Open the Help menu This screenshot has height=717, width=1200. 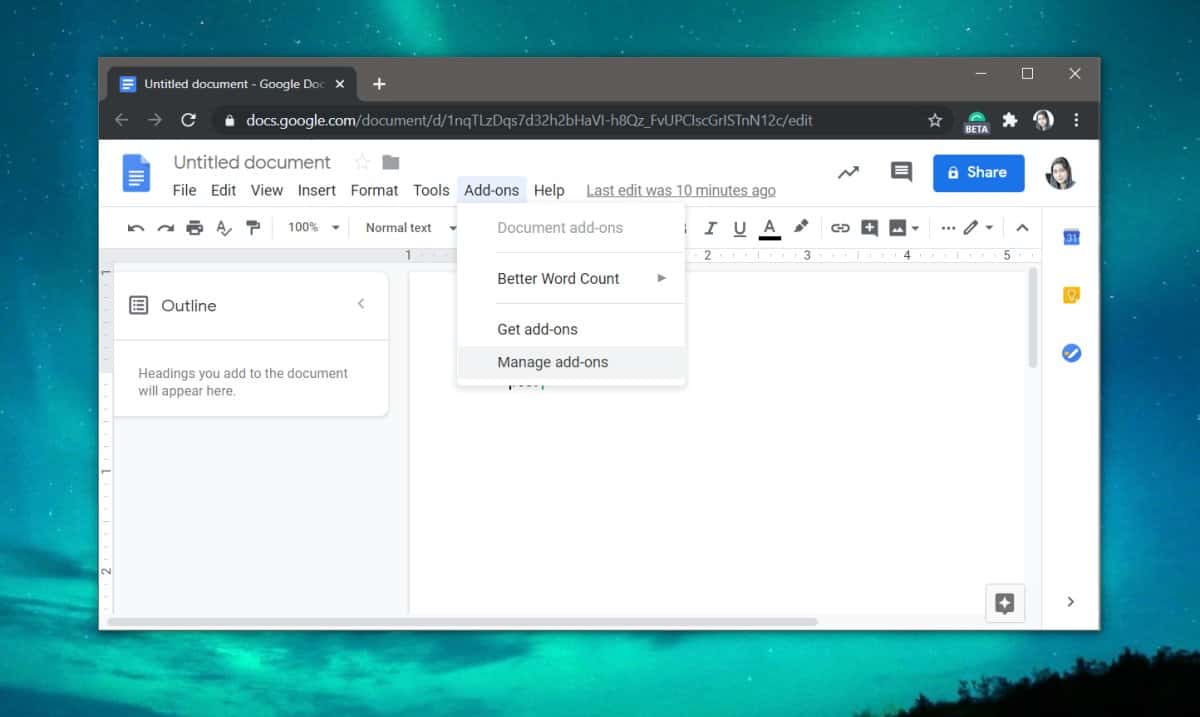click(549, 190)
